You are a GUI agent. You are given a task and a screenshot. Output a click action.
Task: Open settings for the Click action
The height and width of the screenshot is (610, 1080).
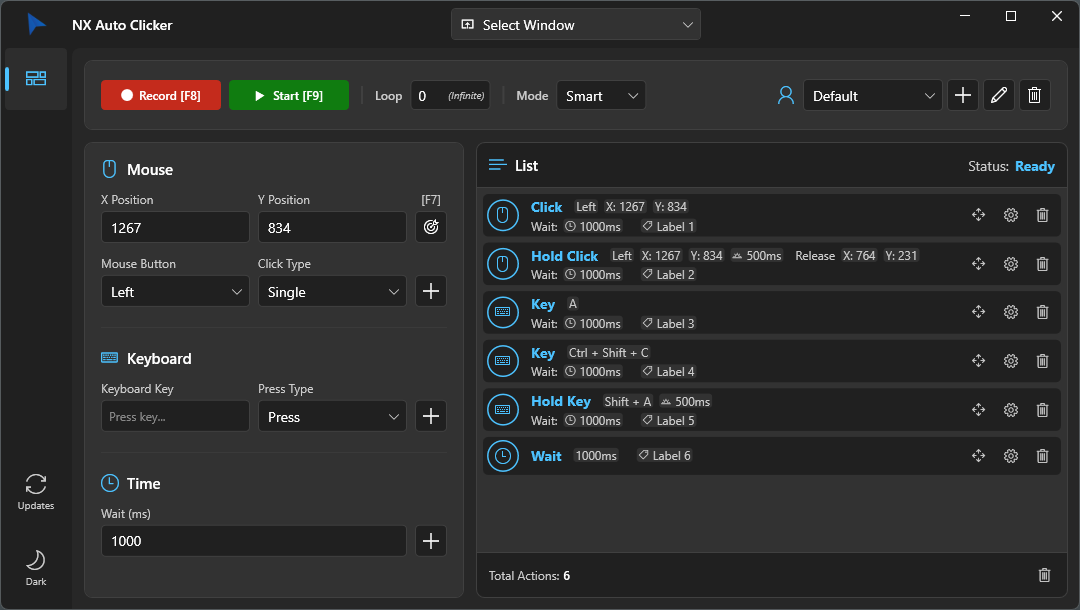pyautogui.click(x=1010, y=215)
